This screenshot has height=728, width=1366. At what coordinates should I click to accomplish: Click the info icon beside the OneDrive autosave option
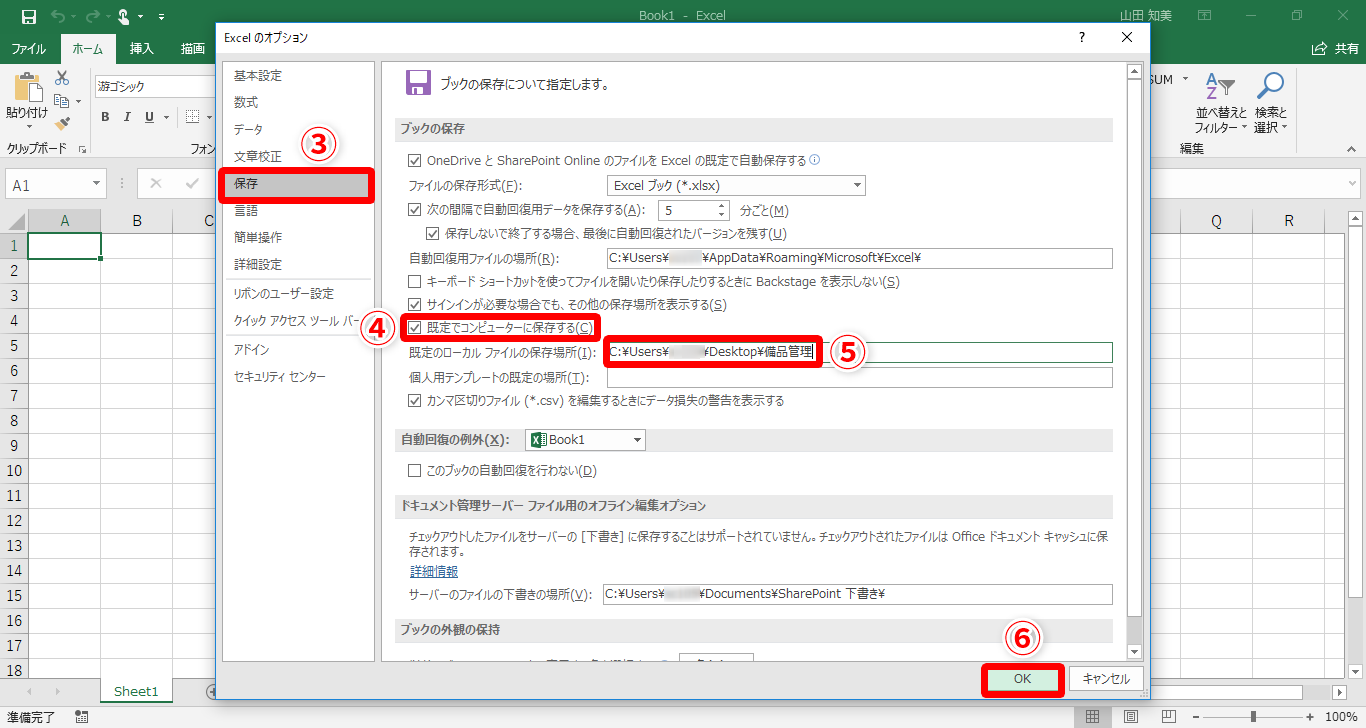click(815, 160)
